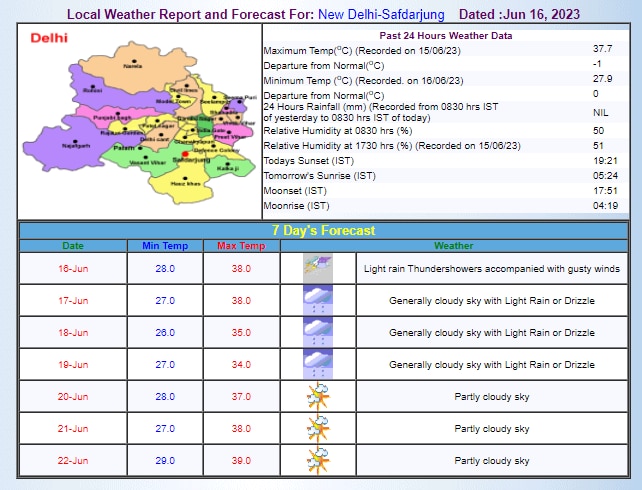Screen dimensions: 642x490
Task: Click the Date column header
Action: (73, 245)
